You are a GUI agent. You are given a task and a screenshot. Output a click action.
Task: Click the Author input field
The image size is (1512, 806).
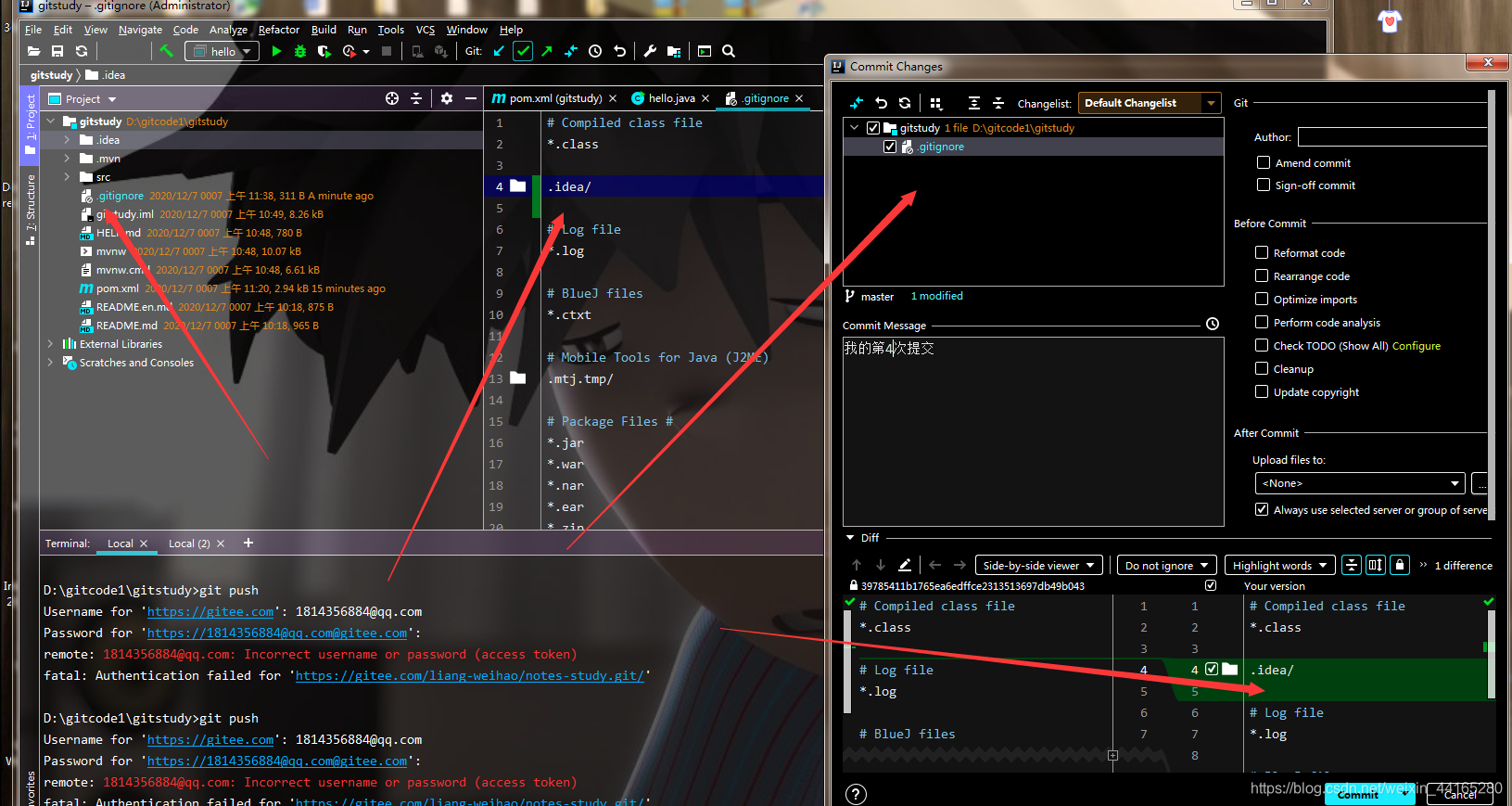(1392, 137)
